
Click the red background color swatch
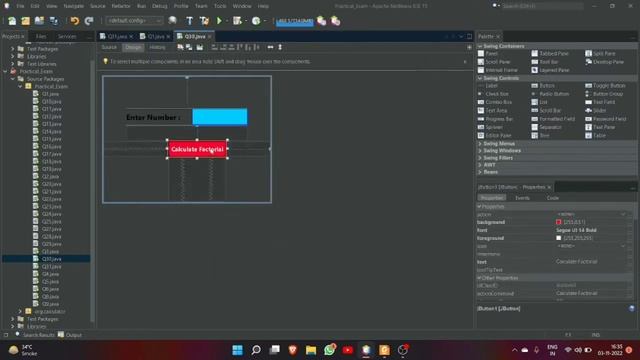point(558,222)
